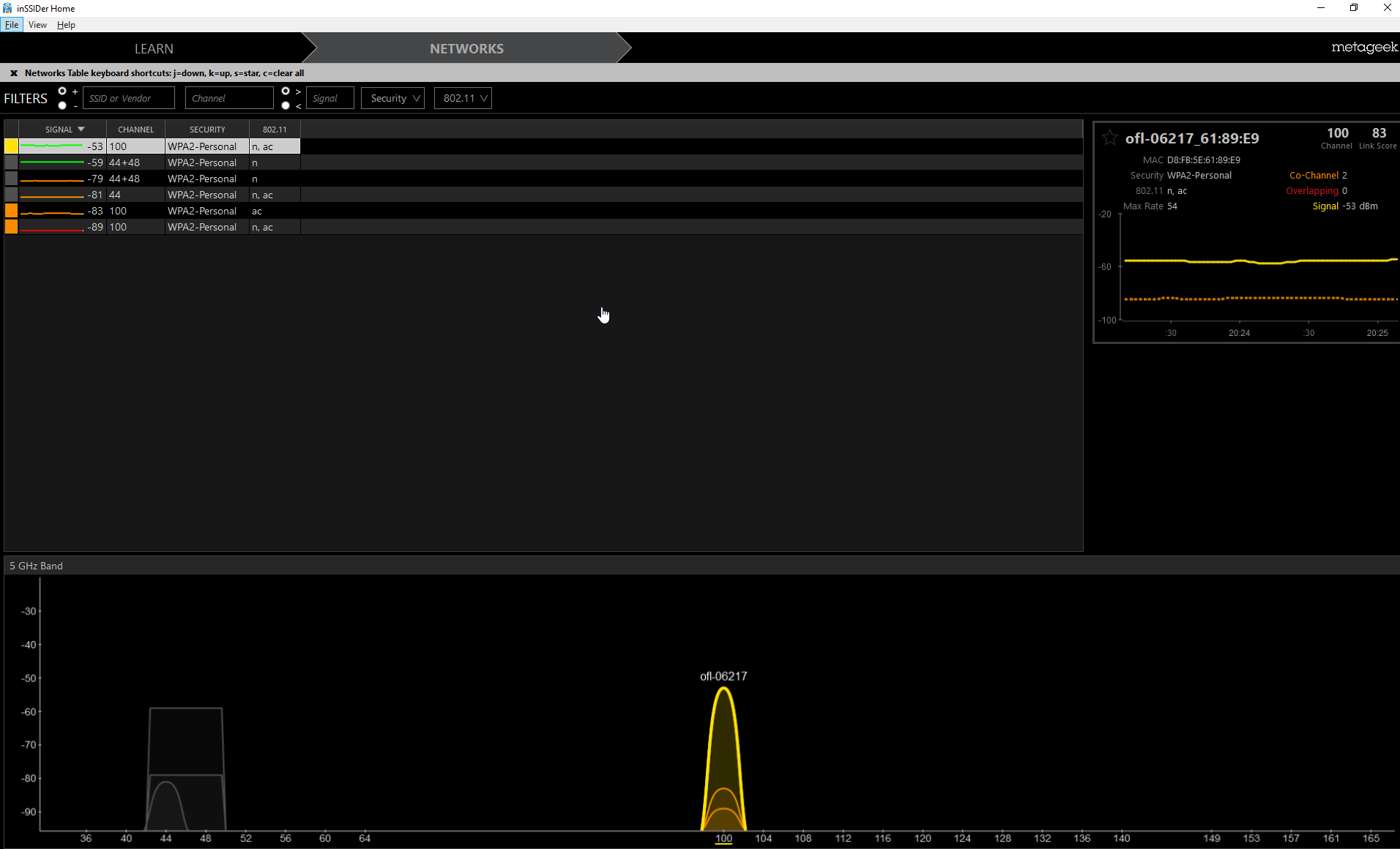Click the SSID or Vendor filter field

point(128,97)
